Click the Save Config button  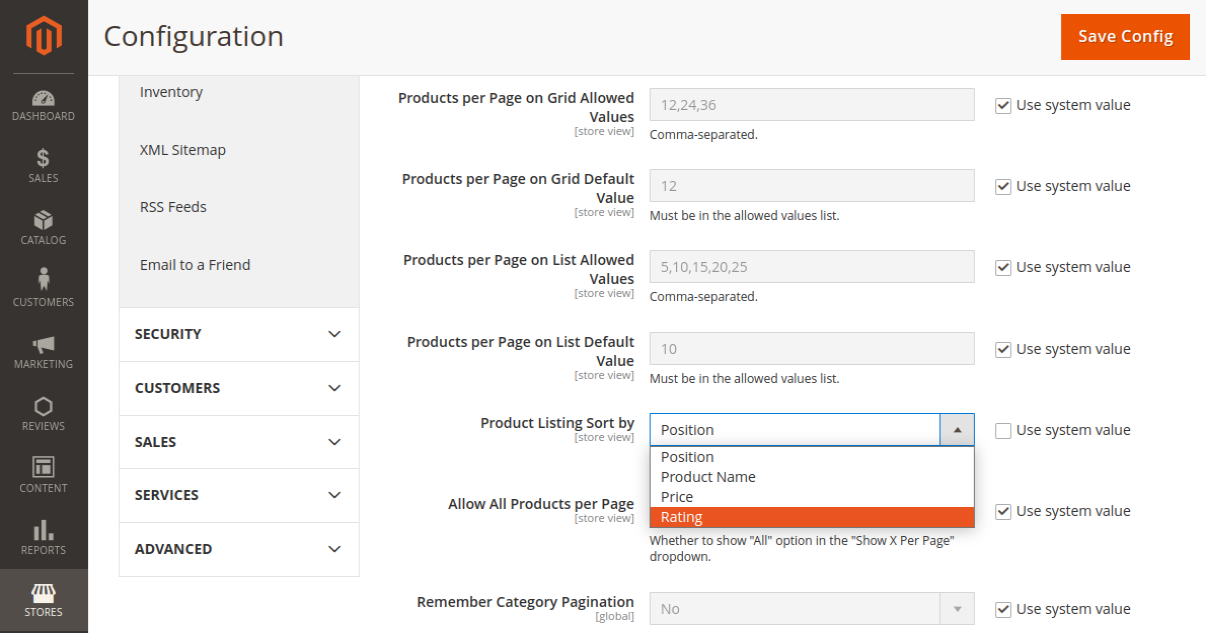pyautogui.click(x=1125, y=37)
